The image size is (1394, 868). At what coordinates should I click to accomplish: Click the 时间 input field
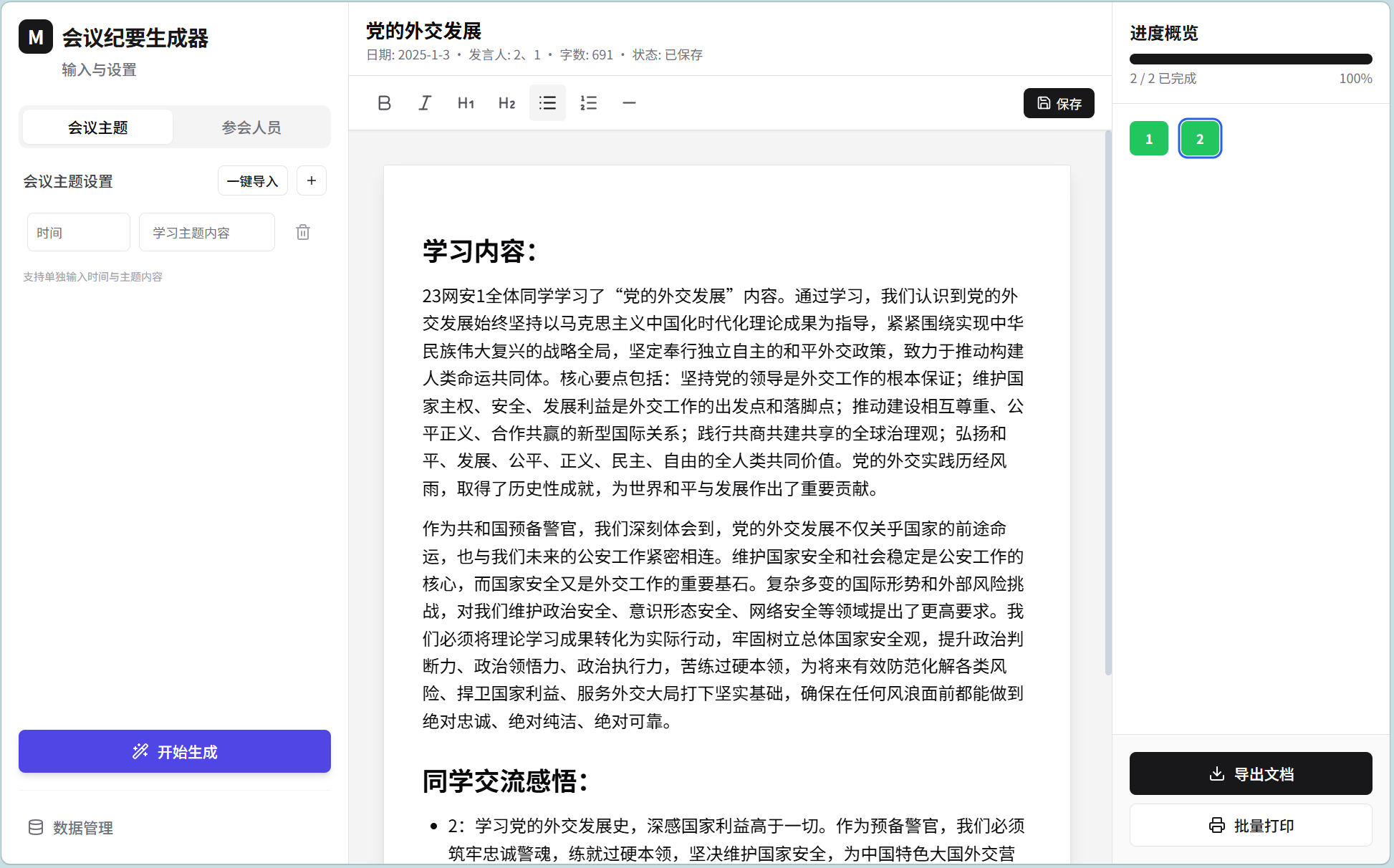(78, 232)
